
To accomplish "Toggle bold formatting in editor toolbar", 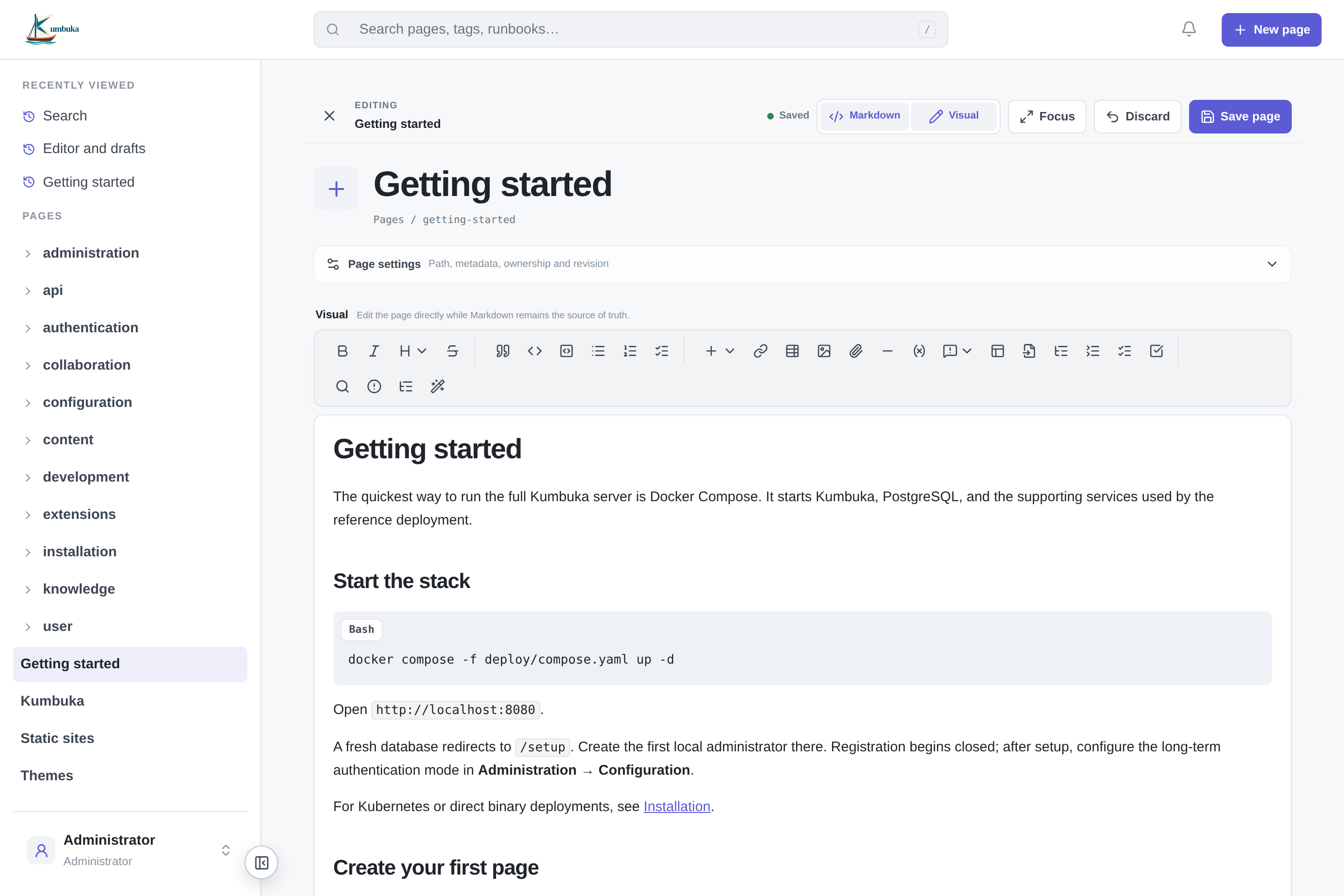I will click(342, 351).
